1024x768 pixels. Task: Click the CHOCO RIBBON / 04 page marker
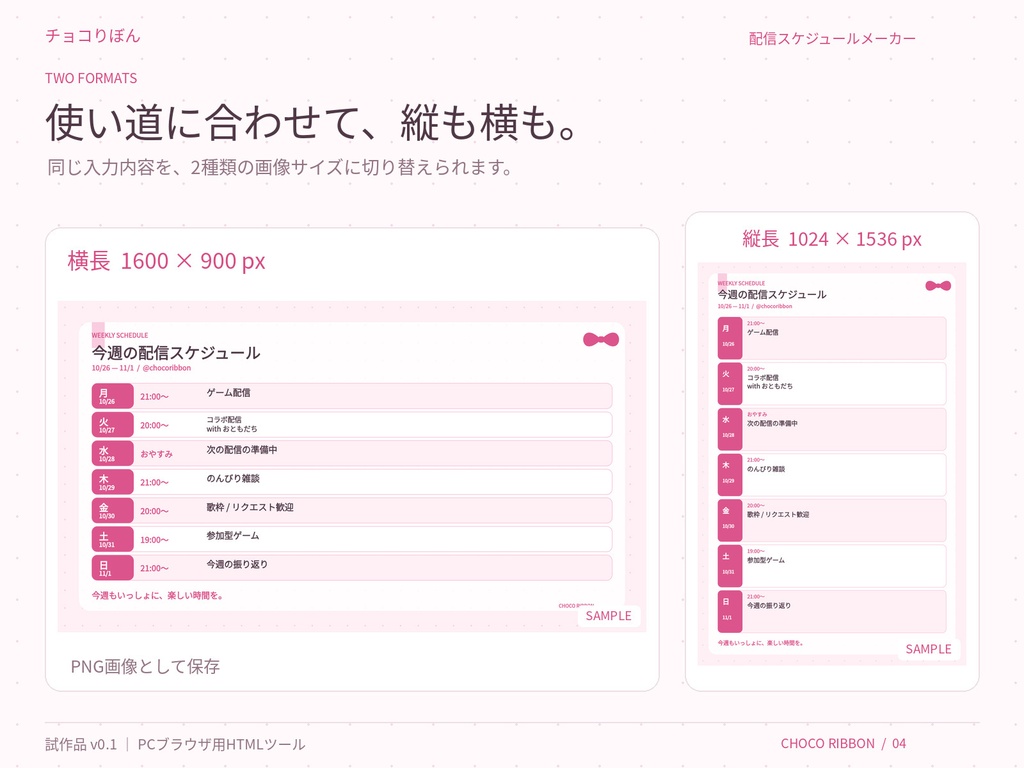pyautogui.click(x=843, y=744)
